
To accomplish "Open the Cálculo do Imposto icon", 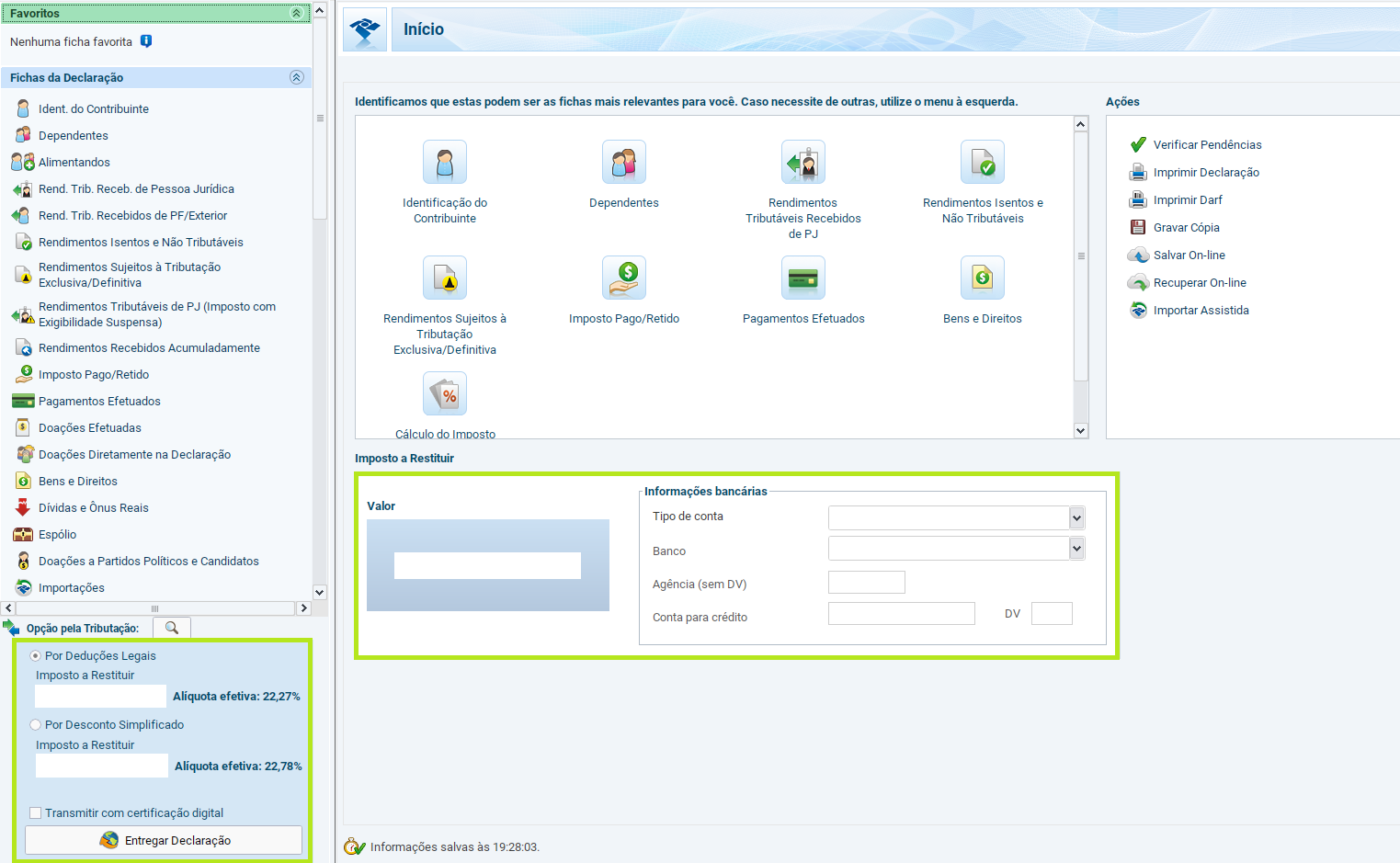I will point(445,394).
